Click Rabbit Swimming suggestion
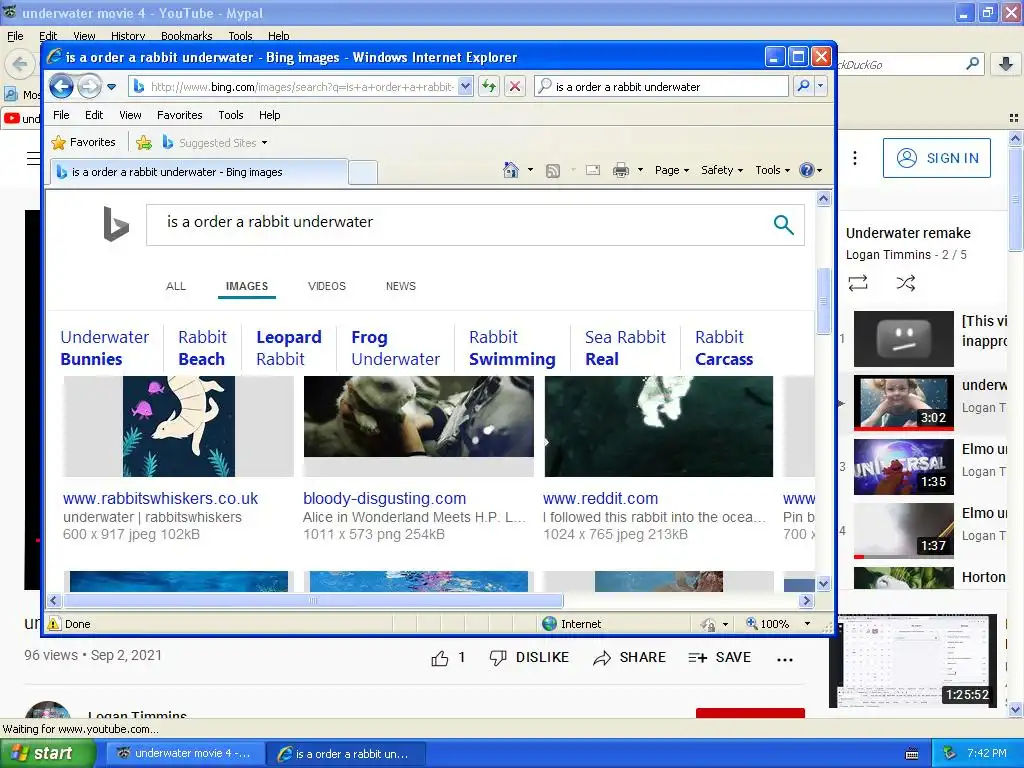The image size is (1024, 768). pos(512,348)
